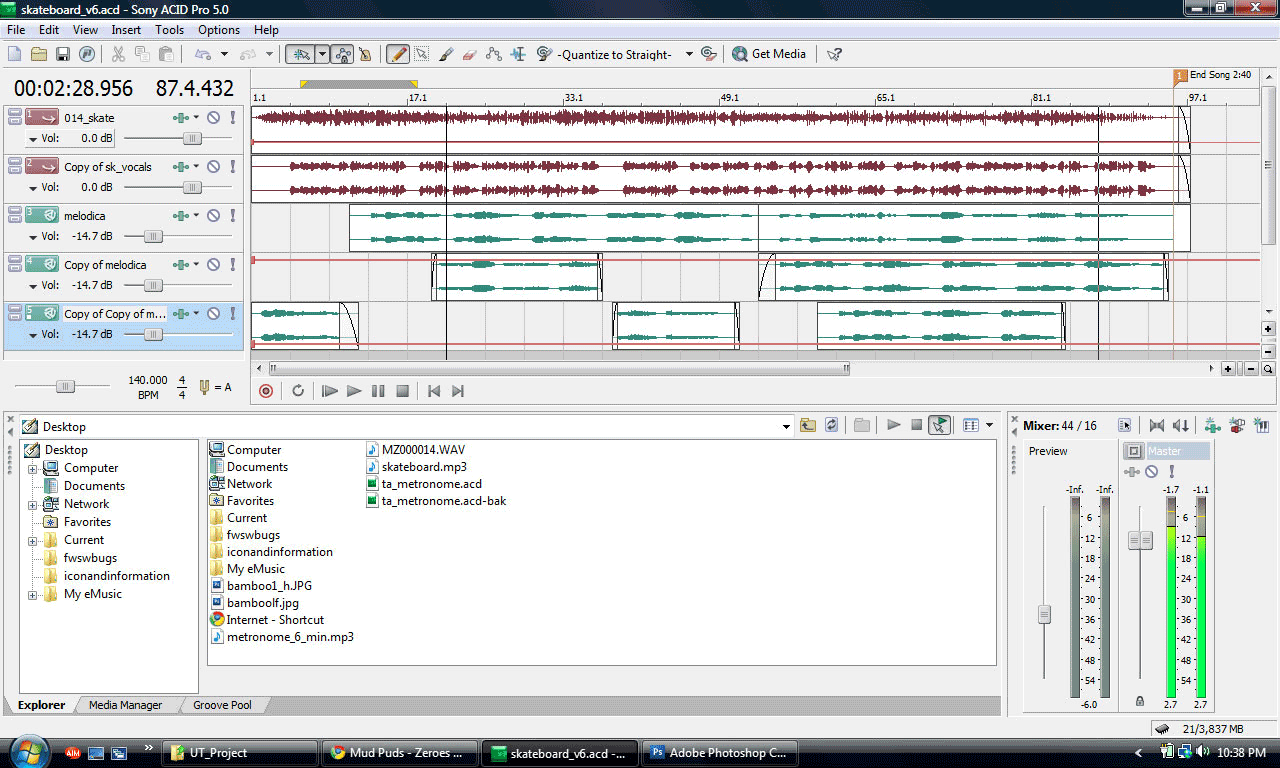Create a new project with the New icon
This screenshot has height=768, width=1280.
15,54
